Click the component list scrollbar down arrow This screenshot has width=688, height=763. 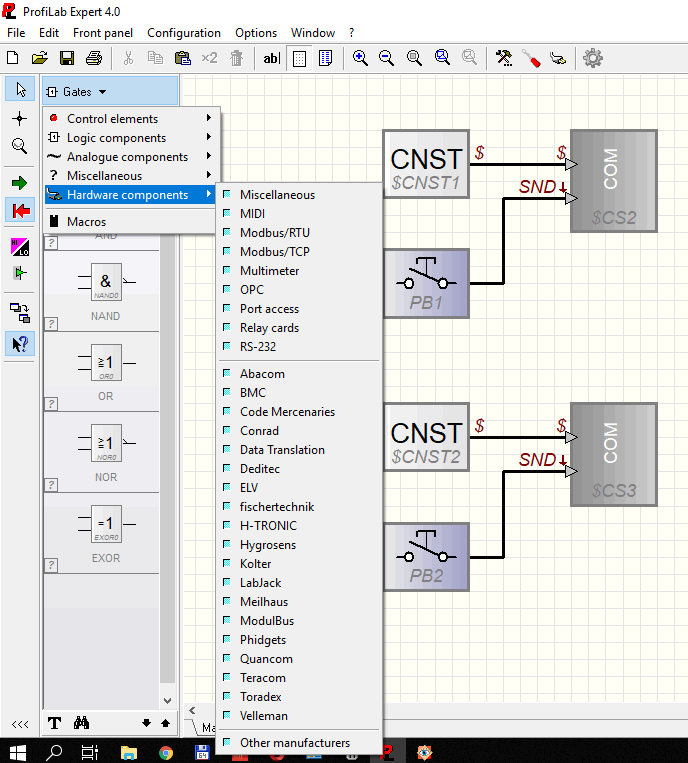(x=167, y=701)
